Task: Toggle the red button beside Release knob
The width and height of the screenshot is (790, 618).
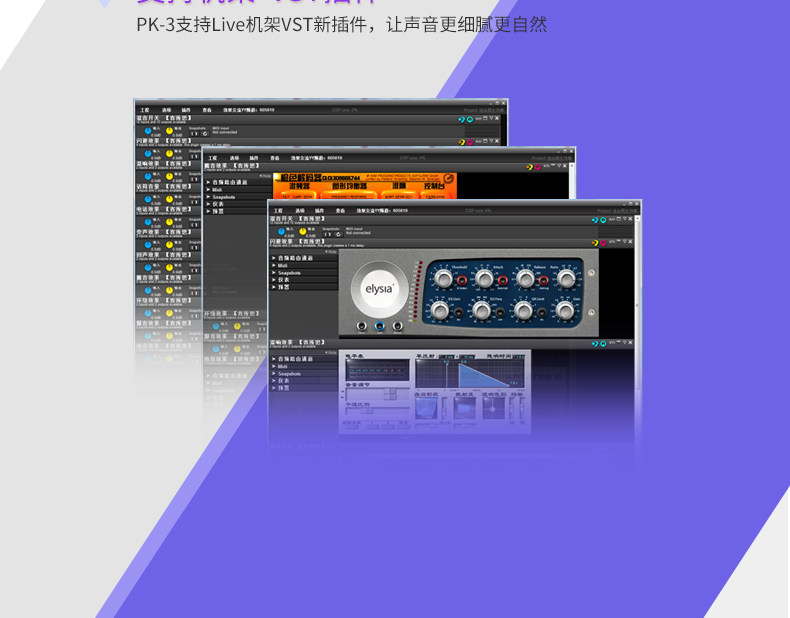Action: tap(543, 281)
